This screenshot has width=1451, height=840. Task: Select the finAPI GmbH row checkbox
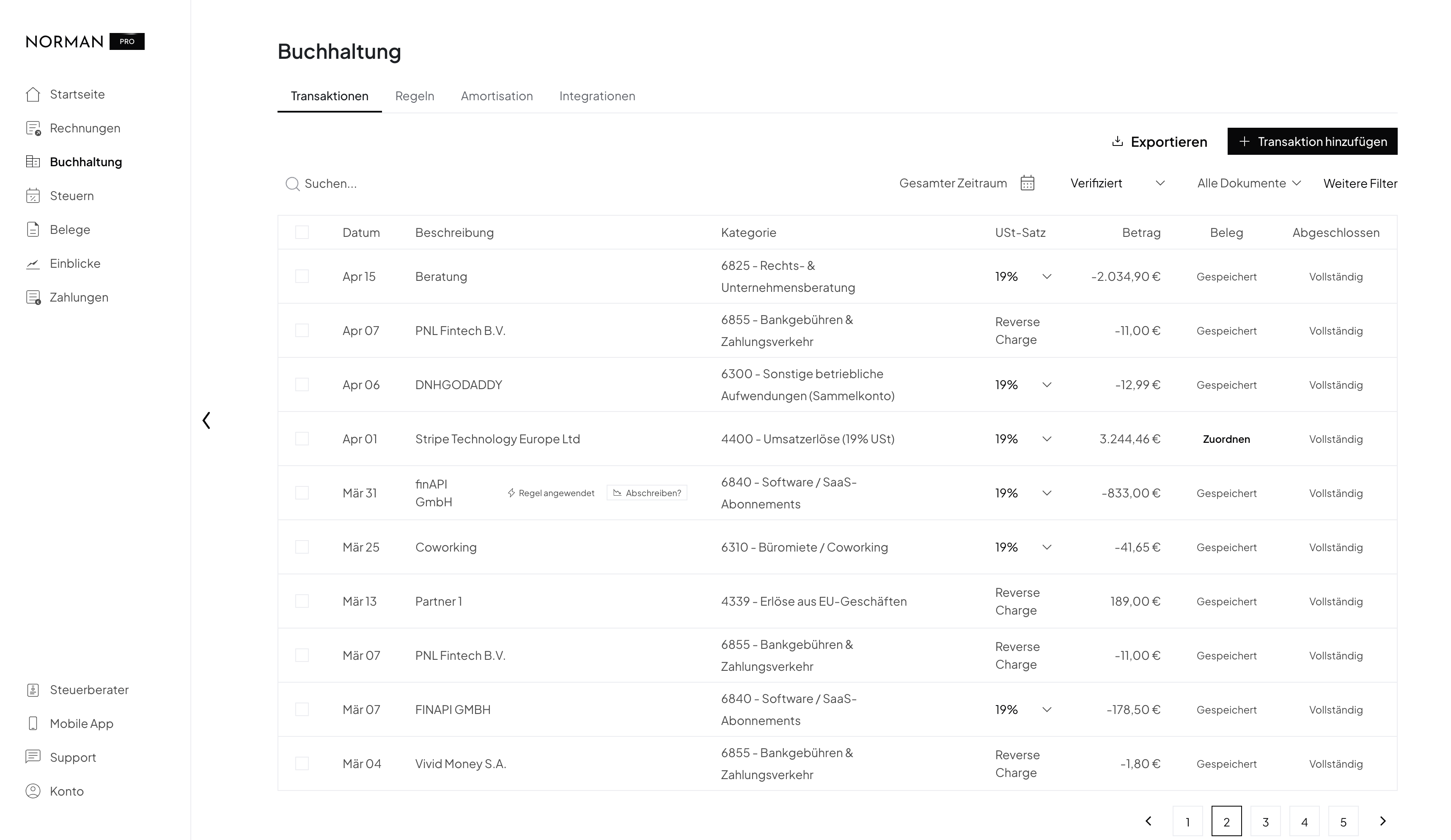pyautogui.click(x=302, y=494)
